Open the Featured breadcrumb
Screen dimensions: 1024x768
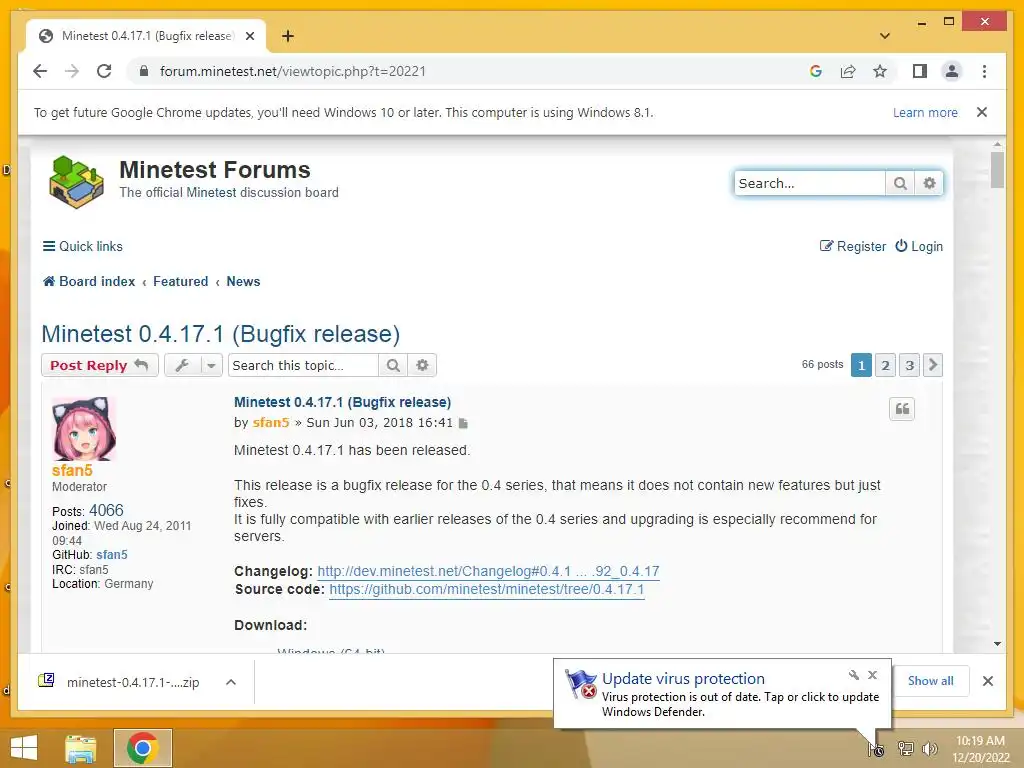click(180, 281)
